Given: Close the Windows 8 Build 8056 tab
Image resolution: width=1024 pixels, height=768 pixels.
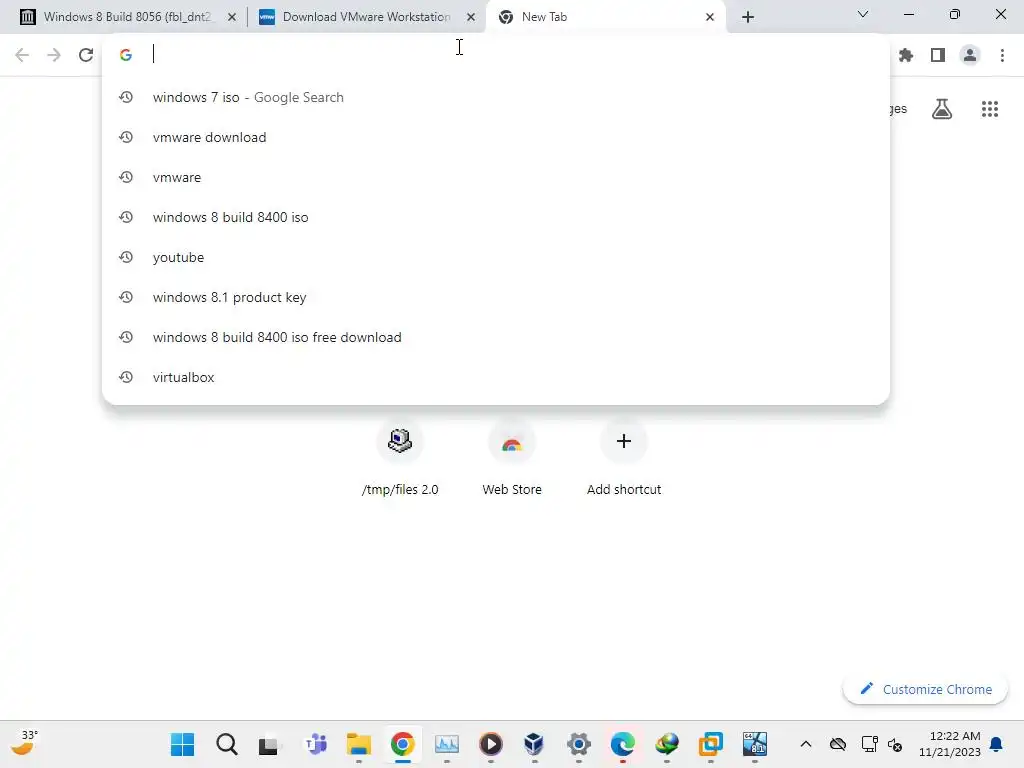Looking at the screenshot, I should point(231,17).
